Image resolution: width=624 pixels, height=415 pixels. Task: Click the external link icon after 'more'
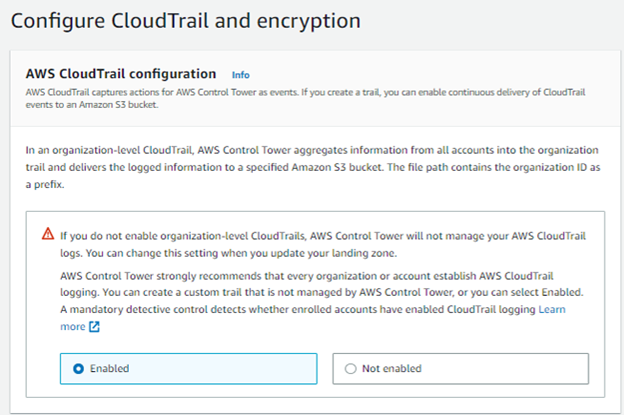pyautogui.click(x=94, y=327)
